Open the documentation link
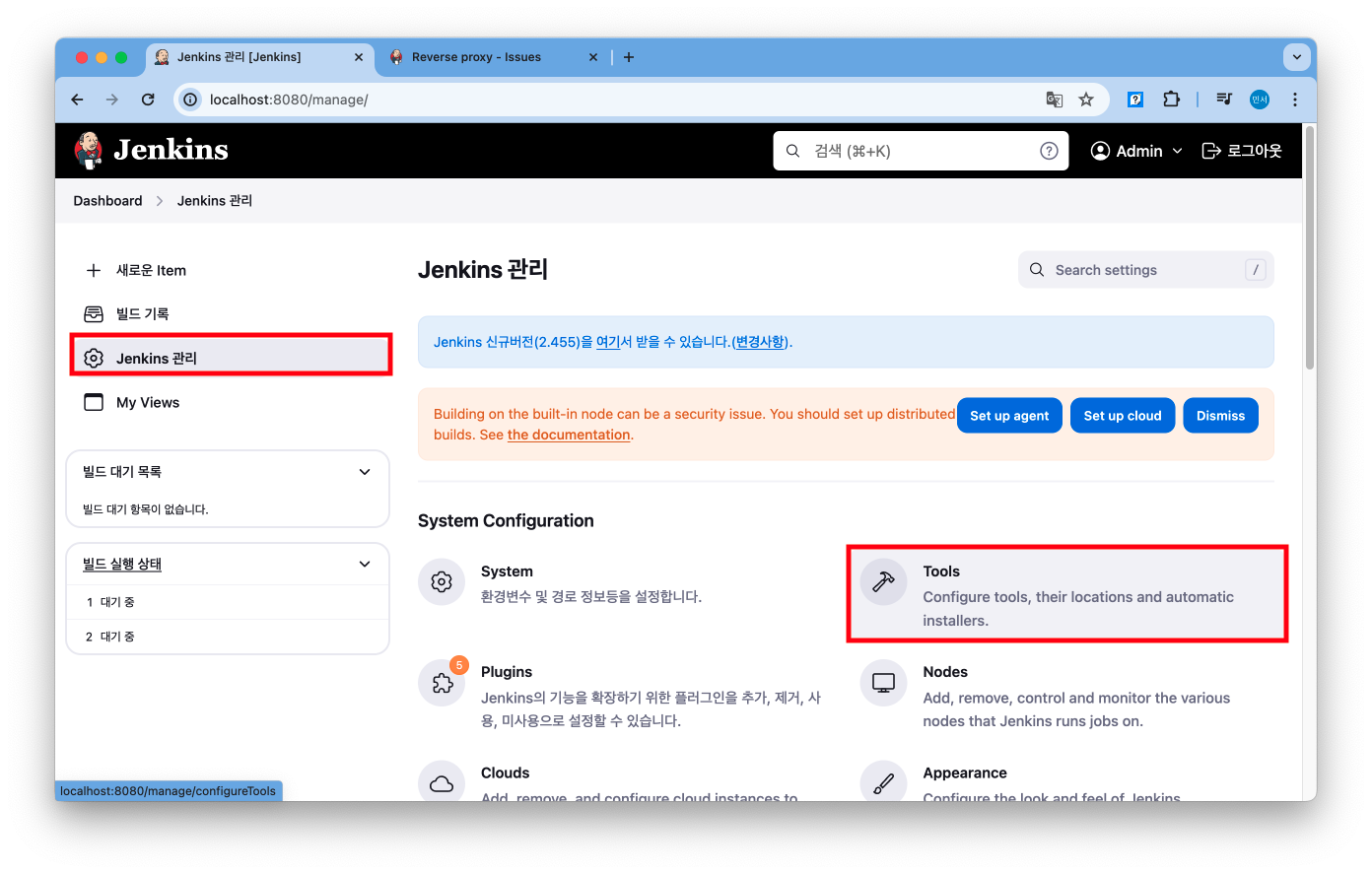The height and width of the screenshot is (874, 1372). [569, 435]
